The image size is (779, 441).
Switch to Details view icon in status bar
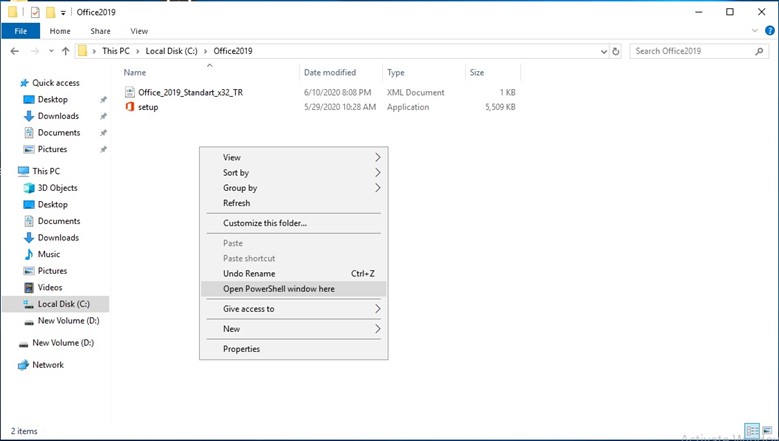coord(752,431)
